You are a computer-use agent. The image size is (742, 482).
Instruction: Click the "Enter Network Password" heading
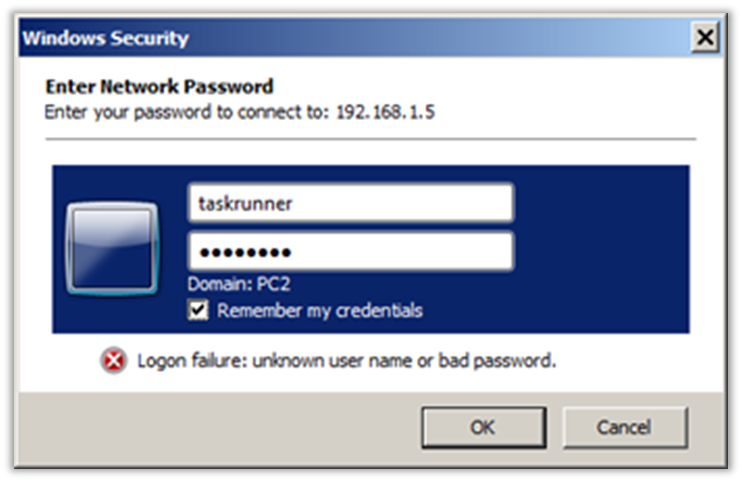tap(159, 87)
